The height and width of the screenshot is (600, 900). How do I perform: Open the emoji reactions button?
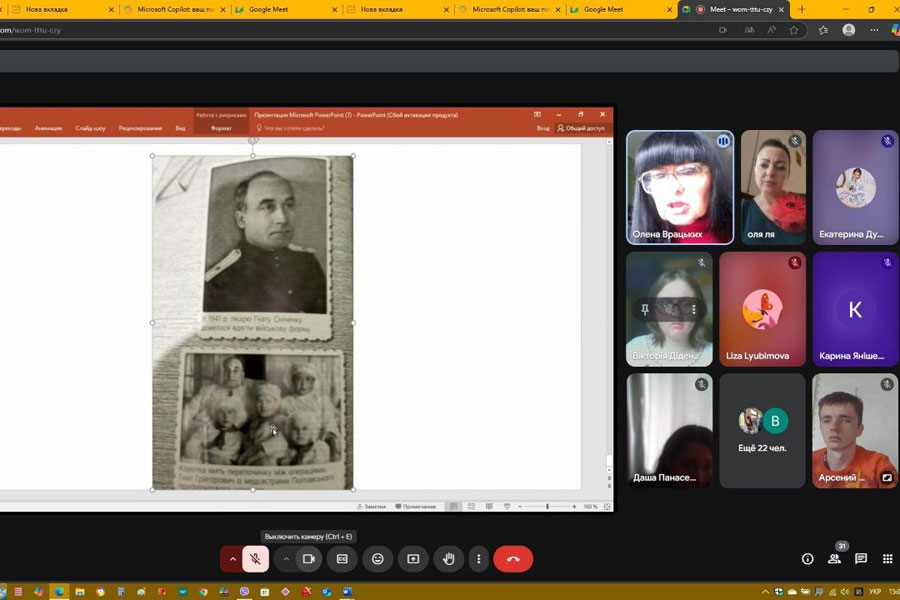tap(377, 559)
